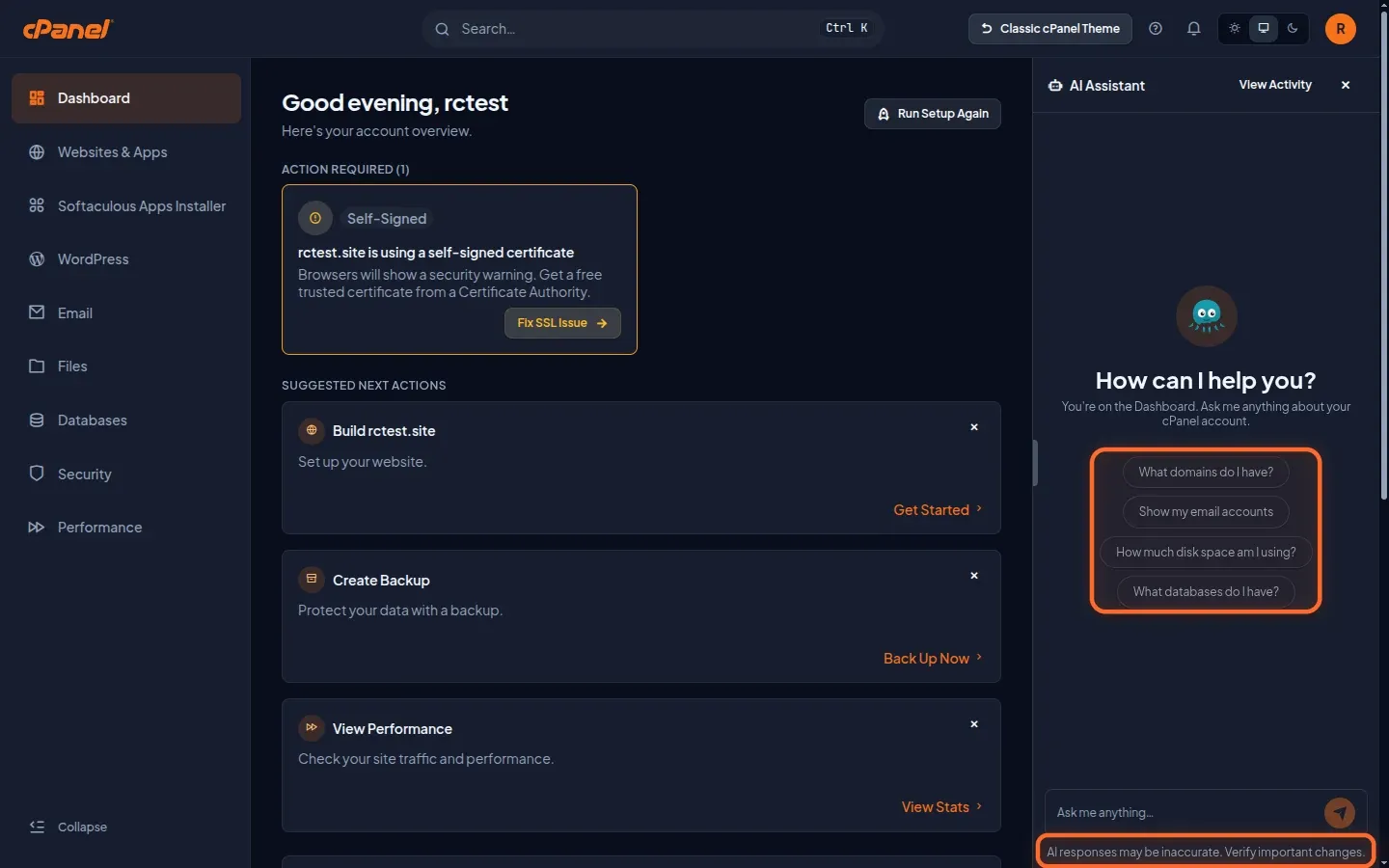
Task: Open Dashboard in the sidebar
Action: (x=126, y=98)
